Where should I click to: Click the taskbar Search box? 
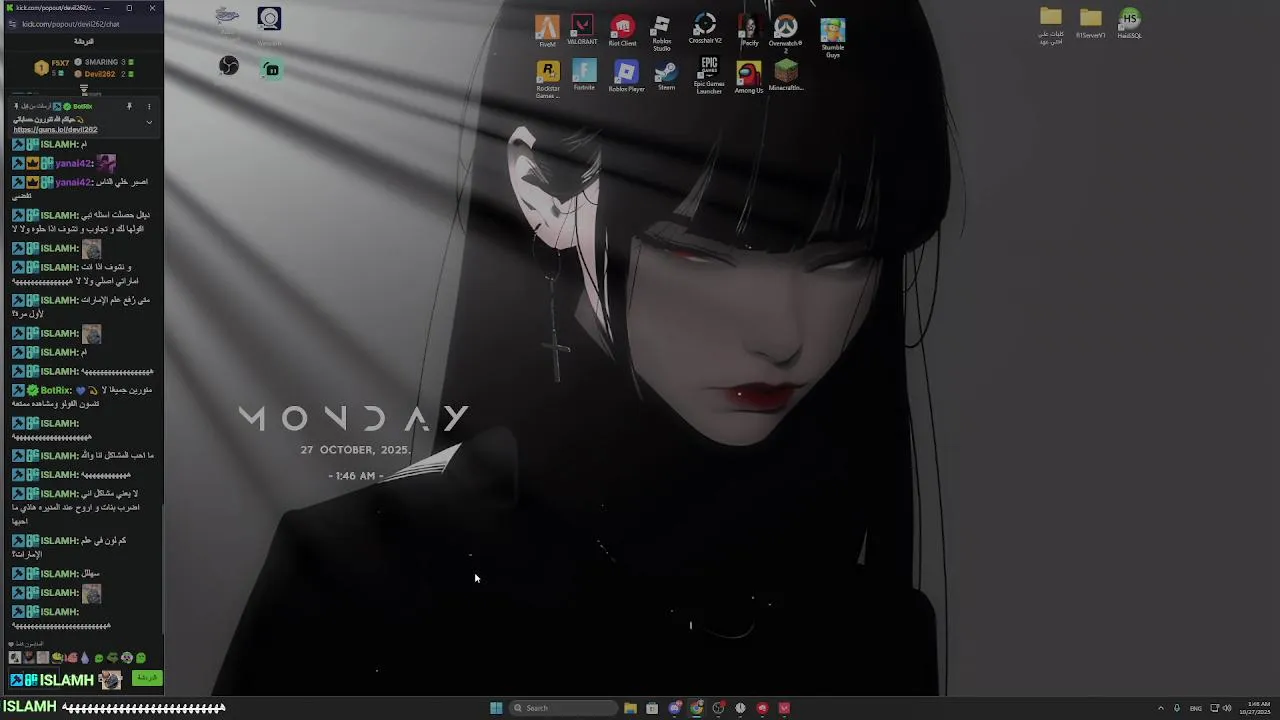[x=562, y=708]
